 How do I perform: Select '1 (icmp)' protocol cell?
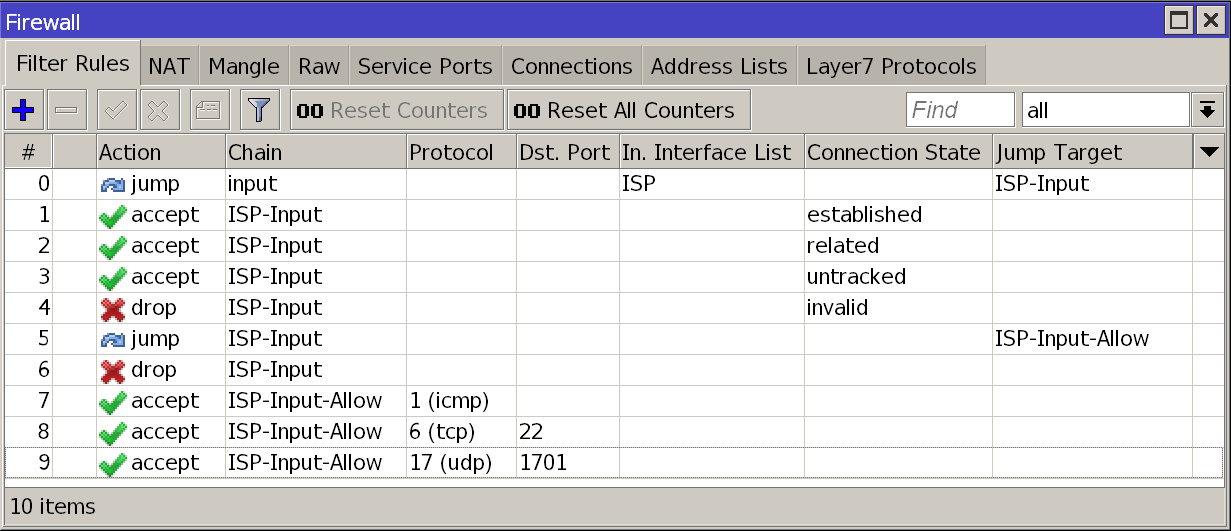[x=461, y=401]
